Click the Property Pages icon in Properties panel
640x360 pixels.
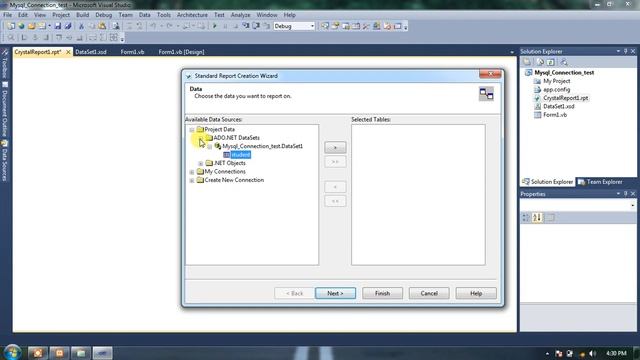coord(550,218)
